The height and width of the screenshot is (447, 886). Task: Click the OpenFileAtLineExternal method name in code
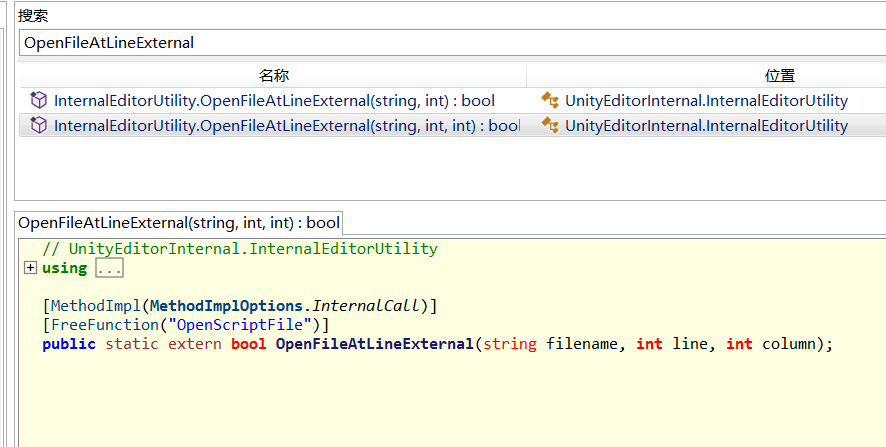tap(374, 344)
